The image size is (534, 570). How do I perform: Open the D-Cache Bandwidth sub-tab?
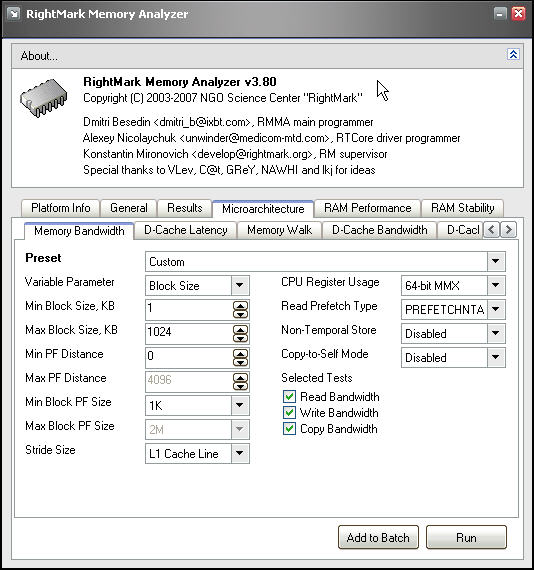point(380,230)
